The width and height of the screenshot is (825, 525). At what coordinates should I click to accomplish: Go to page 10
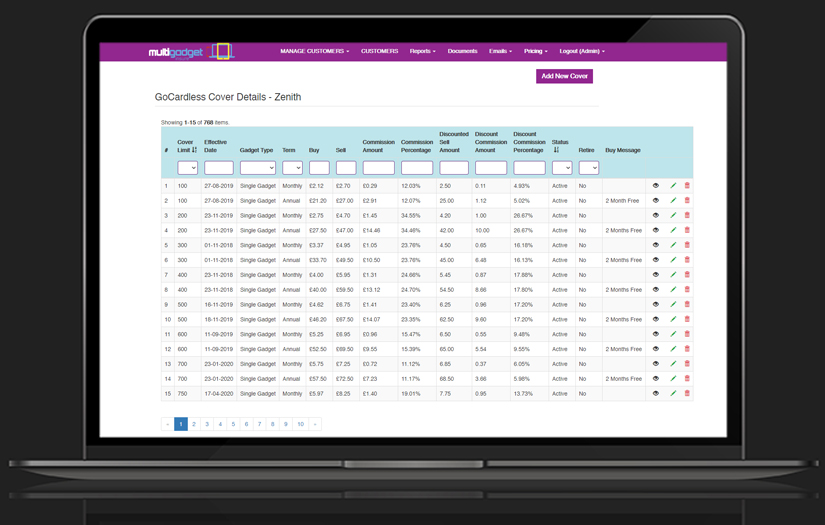point(300,424)
